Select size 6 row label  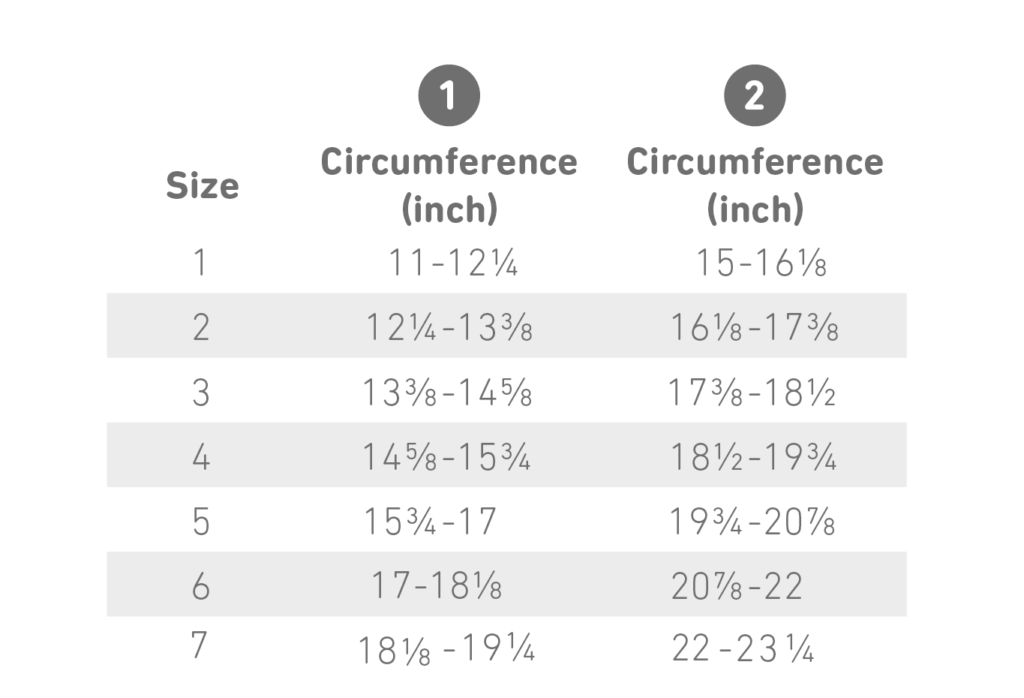(200, 586)
